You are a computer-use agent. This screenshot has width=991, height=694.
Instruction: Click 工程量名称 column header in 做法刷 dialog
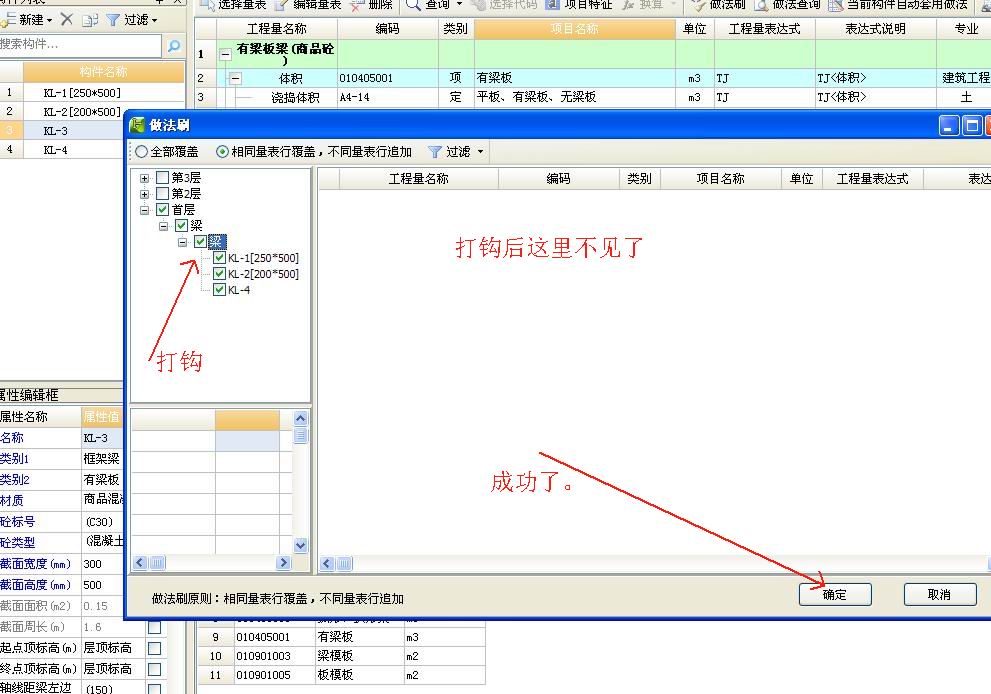click(x=418, y=179)
